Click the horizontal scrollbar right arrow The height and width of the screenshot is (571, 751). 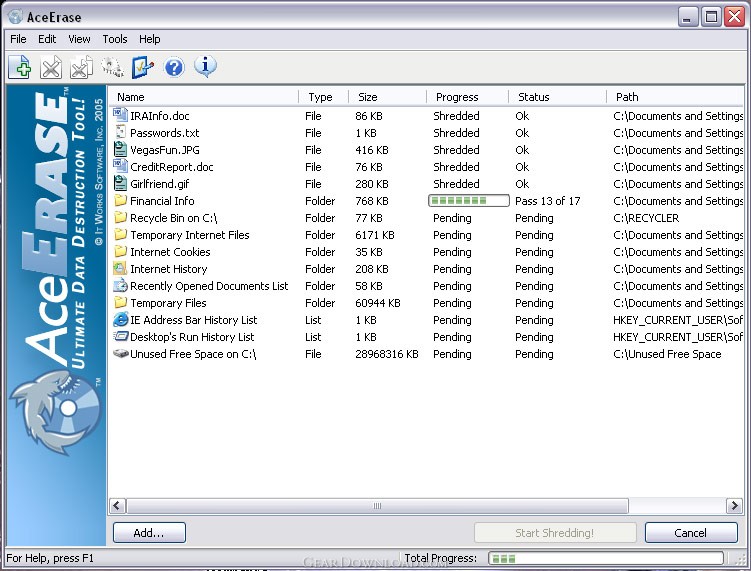[x=734, y=505]
